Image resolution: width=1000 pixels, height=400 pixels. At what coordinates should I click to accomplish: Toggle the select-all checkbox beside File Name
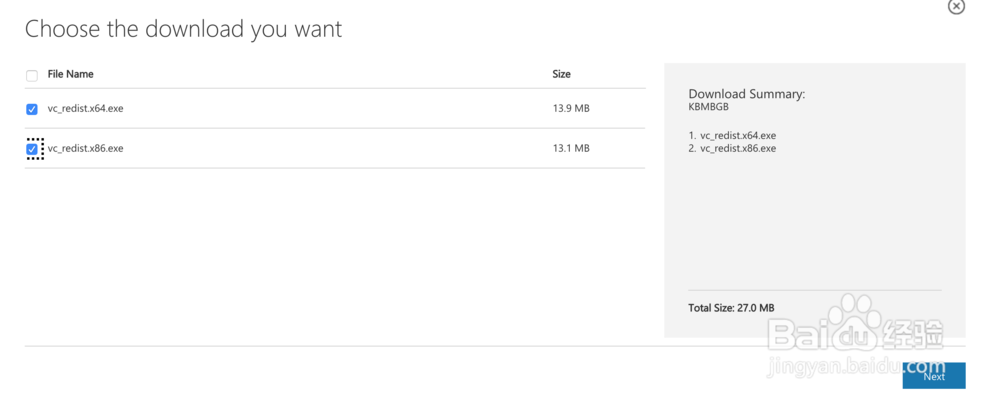coord(32,75)
